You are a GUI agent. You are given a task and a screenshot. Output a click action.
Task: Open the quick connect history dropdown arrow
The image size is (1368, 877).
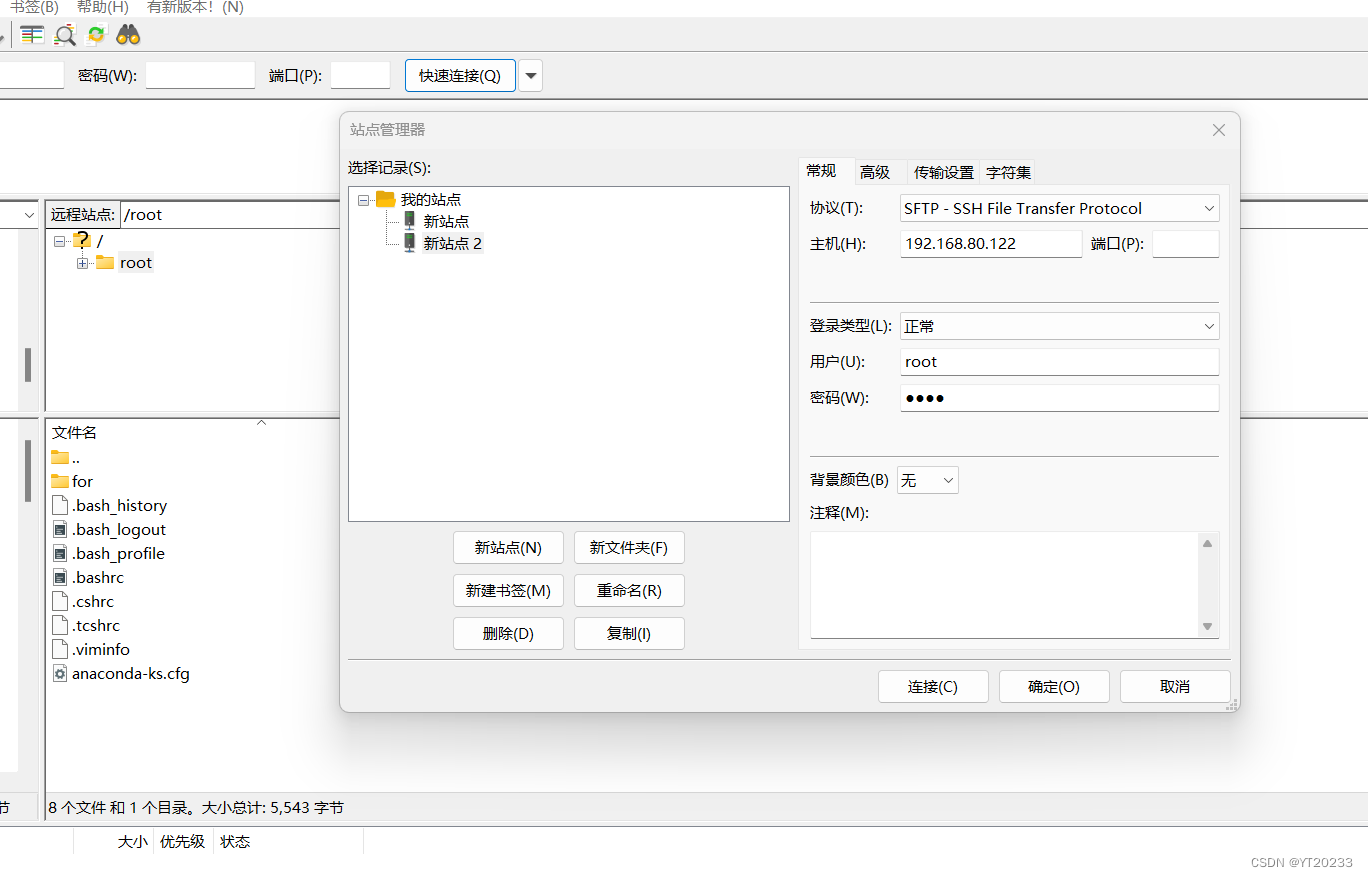(x=530, y=76)
